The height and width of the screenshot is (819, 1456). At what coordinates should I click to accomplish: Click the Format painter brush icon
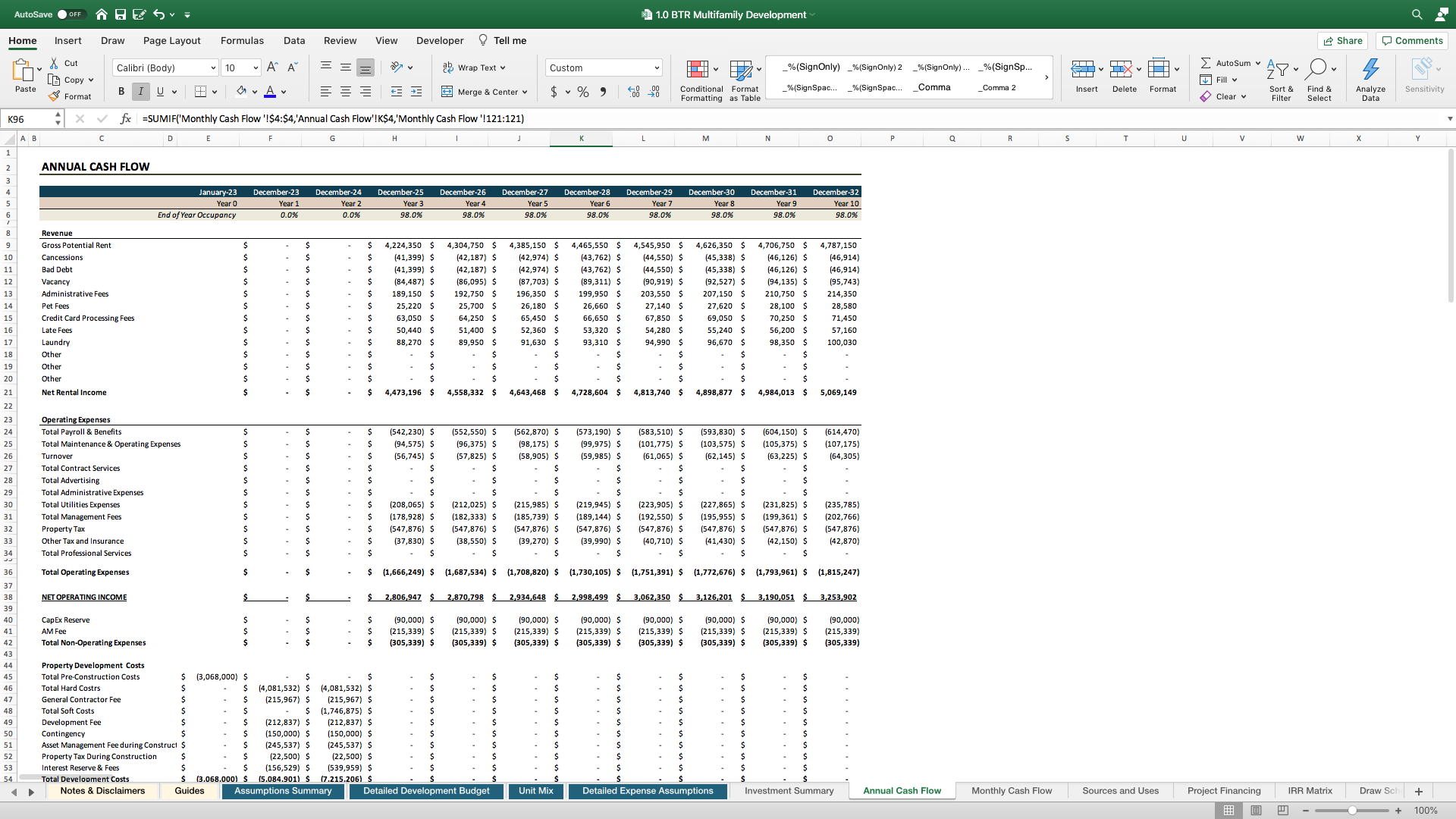[54, 96]
